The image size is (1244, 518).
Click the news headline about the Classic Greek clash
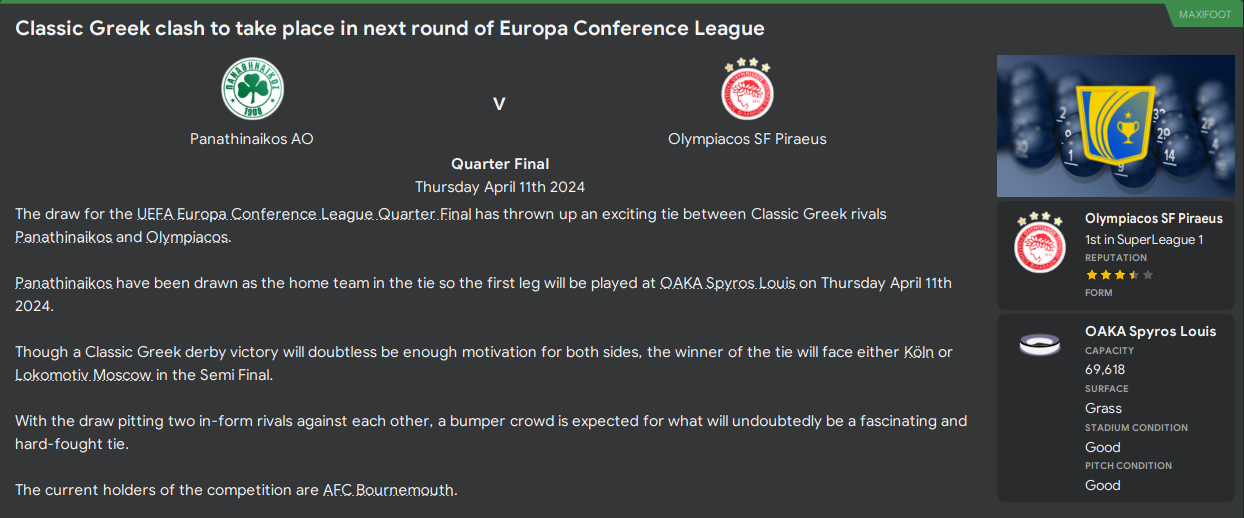[x=390, y=28]
